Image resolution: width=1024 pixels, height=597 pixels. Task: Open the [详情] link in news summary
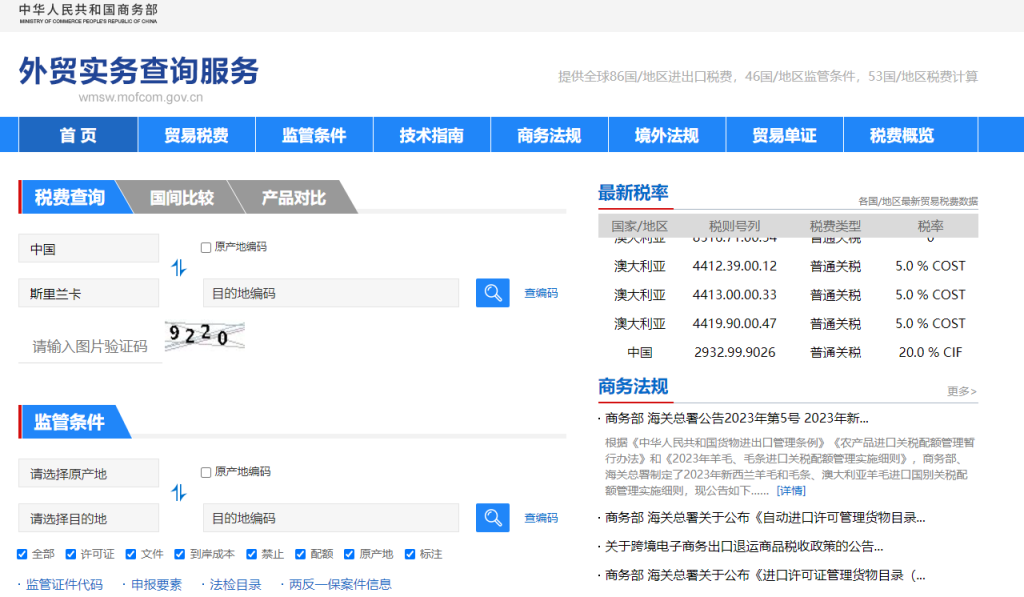tap(791, 491)
